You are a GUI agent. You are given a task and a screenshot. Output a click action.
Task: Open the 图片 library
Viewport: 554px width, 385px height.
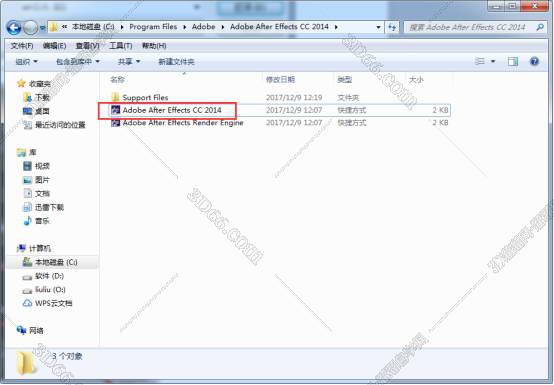point(42,180)
